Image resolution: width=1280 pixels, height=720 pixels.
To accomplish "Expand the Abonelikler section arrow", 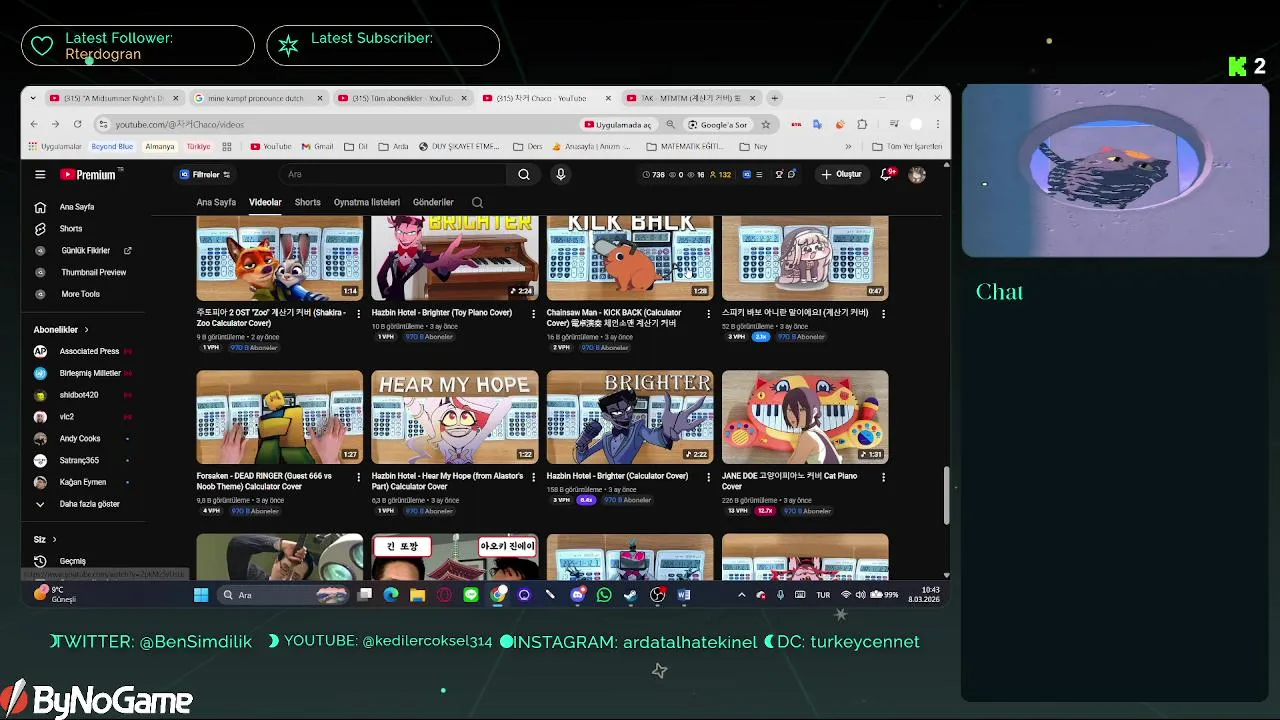I will tap(86, 330).
